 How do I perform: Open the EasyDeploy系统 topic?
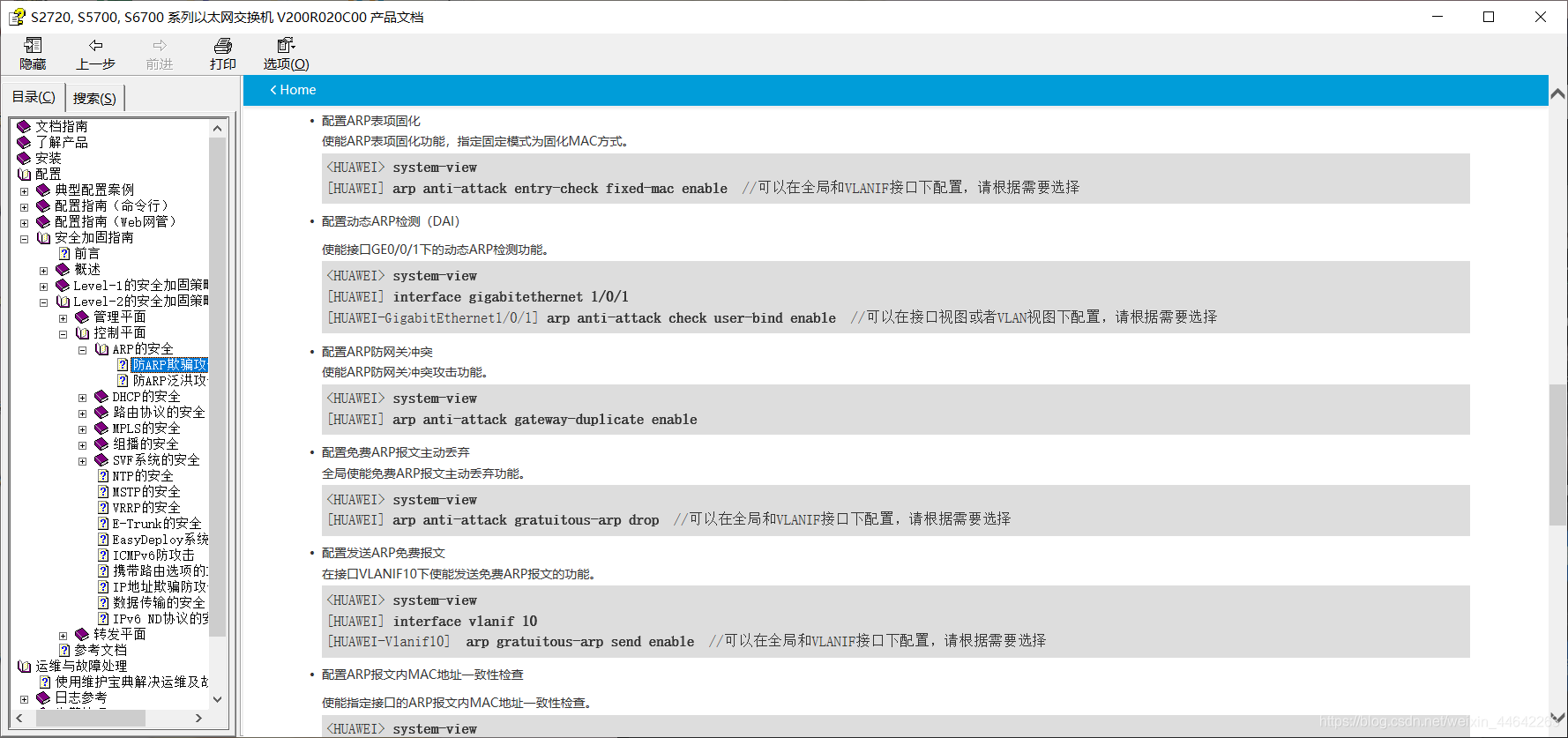click(161, 540)
